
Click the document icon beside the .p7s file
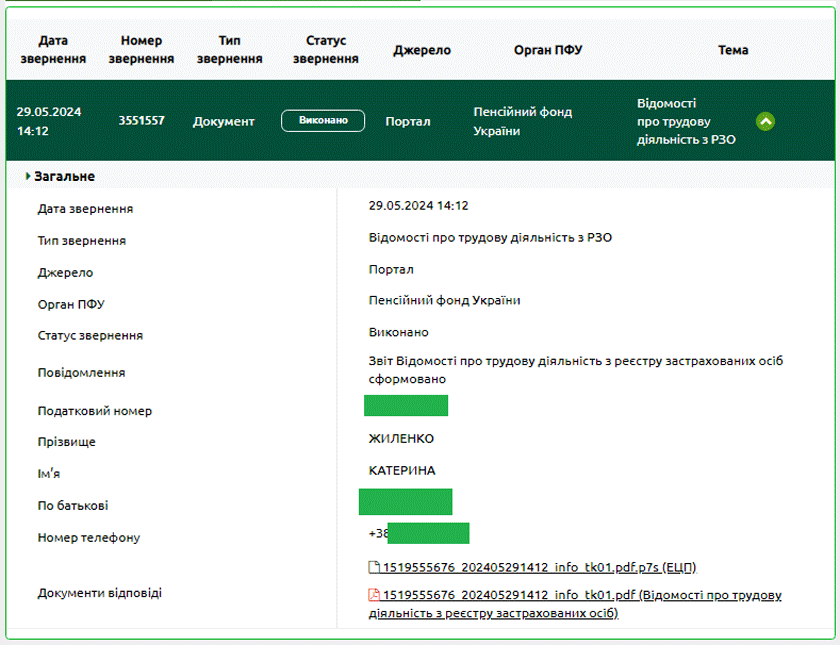coord(374,568)
